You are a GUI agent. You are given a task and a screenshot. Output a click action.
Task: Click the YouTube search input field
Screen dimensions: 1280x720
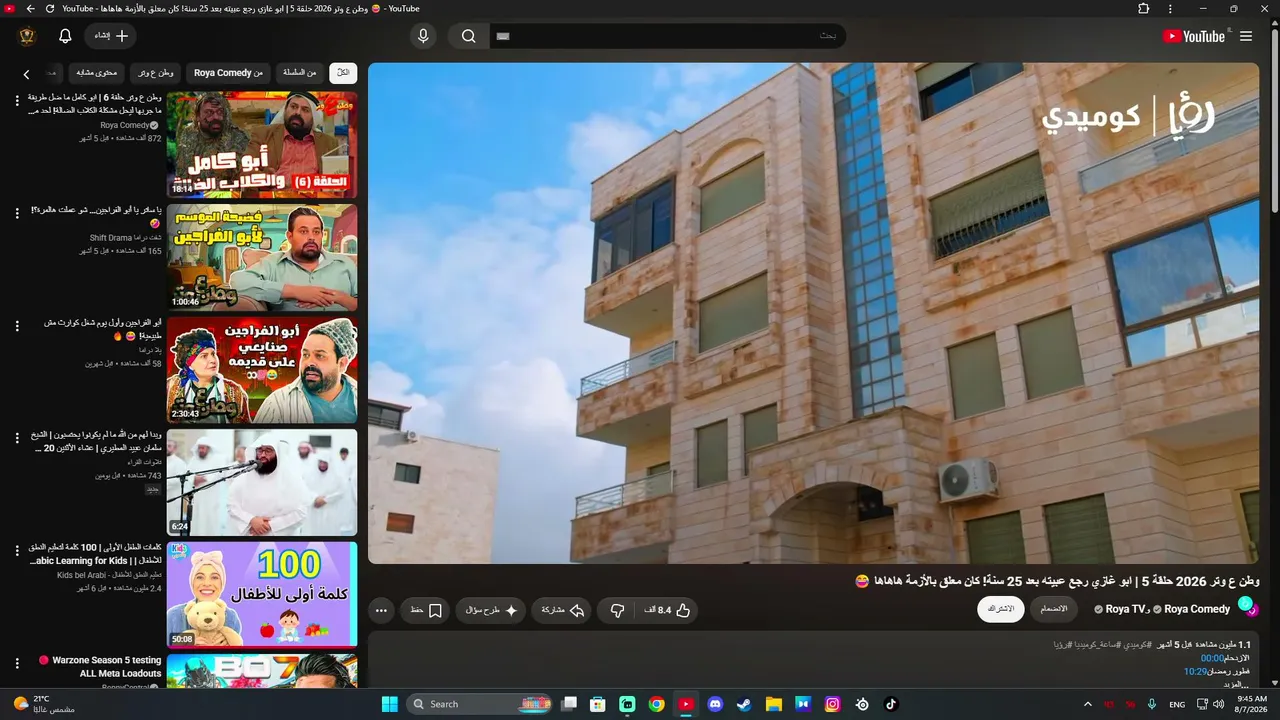click(x=667, y=36)
